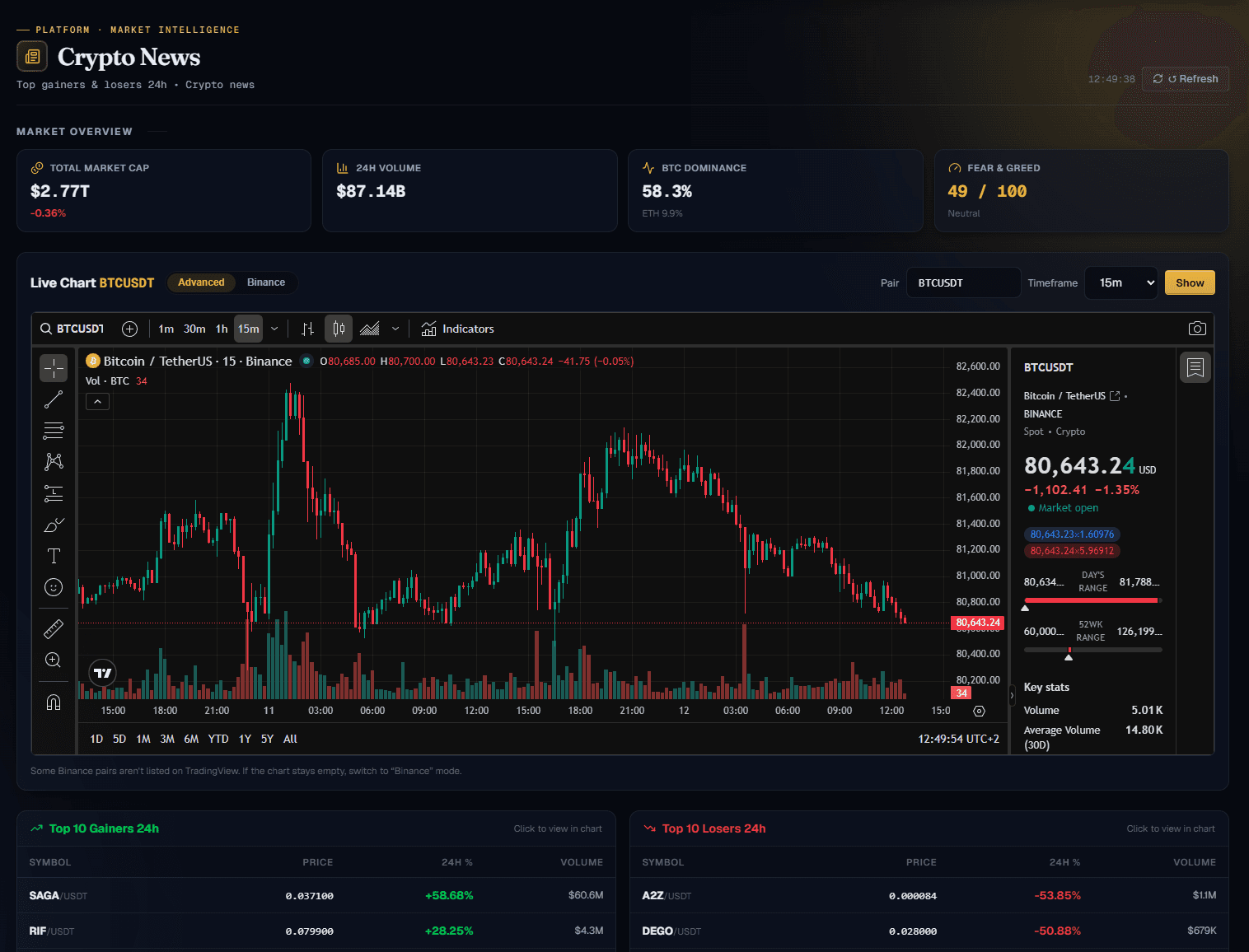The width and height of the screenshot is (1249, 952).
Task: Select the 5D date range
Action: point(119,739)
